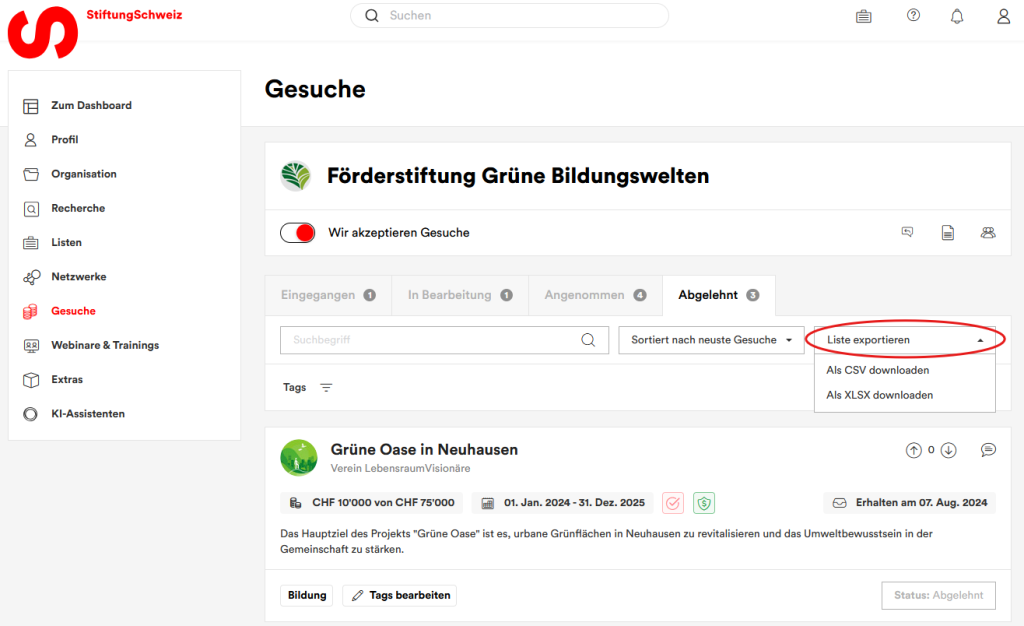This screenshot has width=1024, height=626.
Task: Open the document icon beside accept toggle
Action: point(947,233)
